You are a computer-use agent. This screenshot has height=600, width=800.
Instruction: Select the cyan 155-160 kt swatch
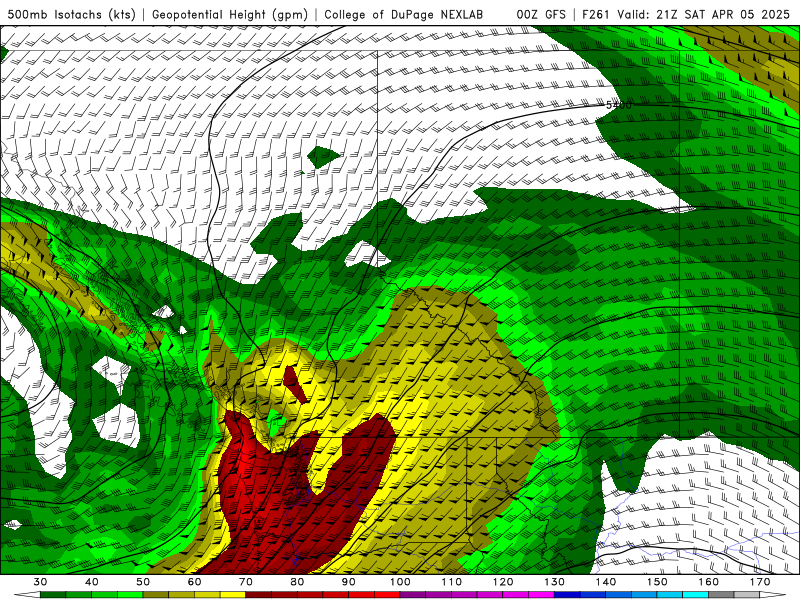click(696, 595)
